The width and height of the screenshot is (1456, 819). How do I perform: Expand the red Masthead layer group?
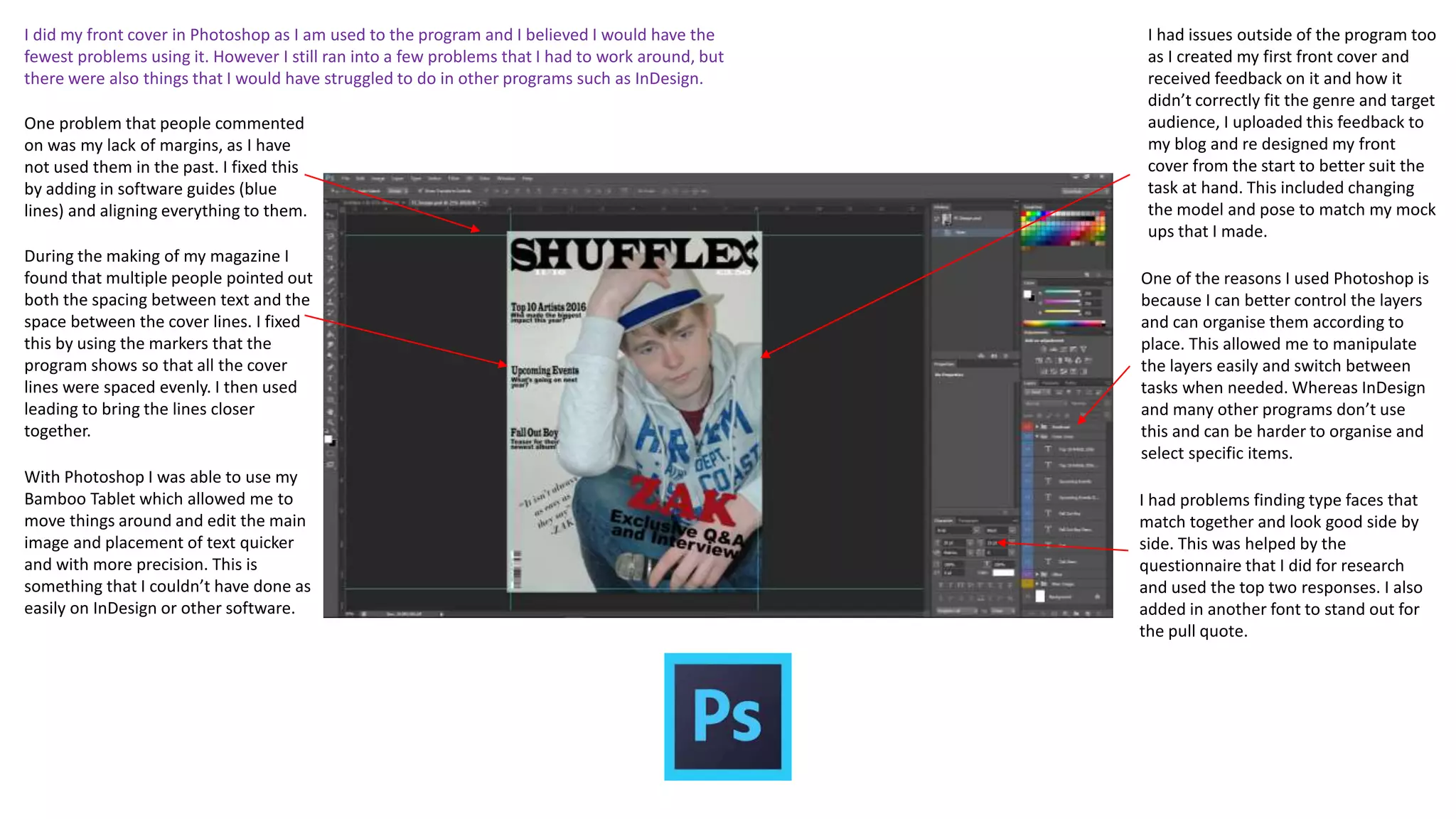[x=1037, y=427]
